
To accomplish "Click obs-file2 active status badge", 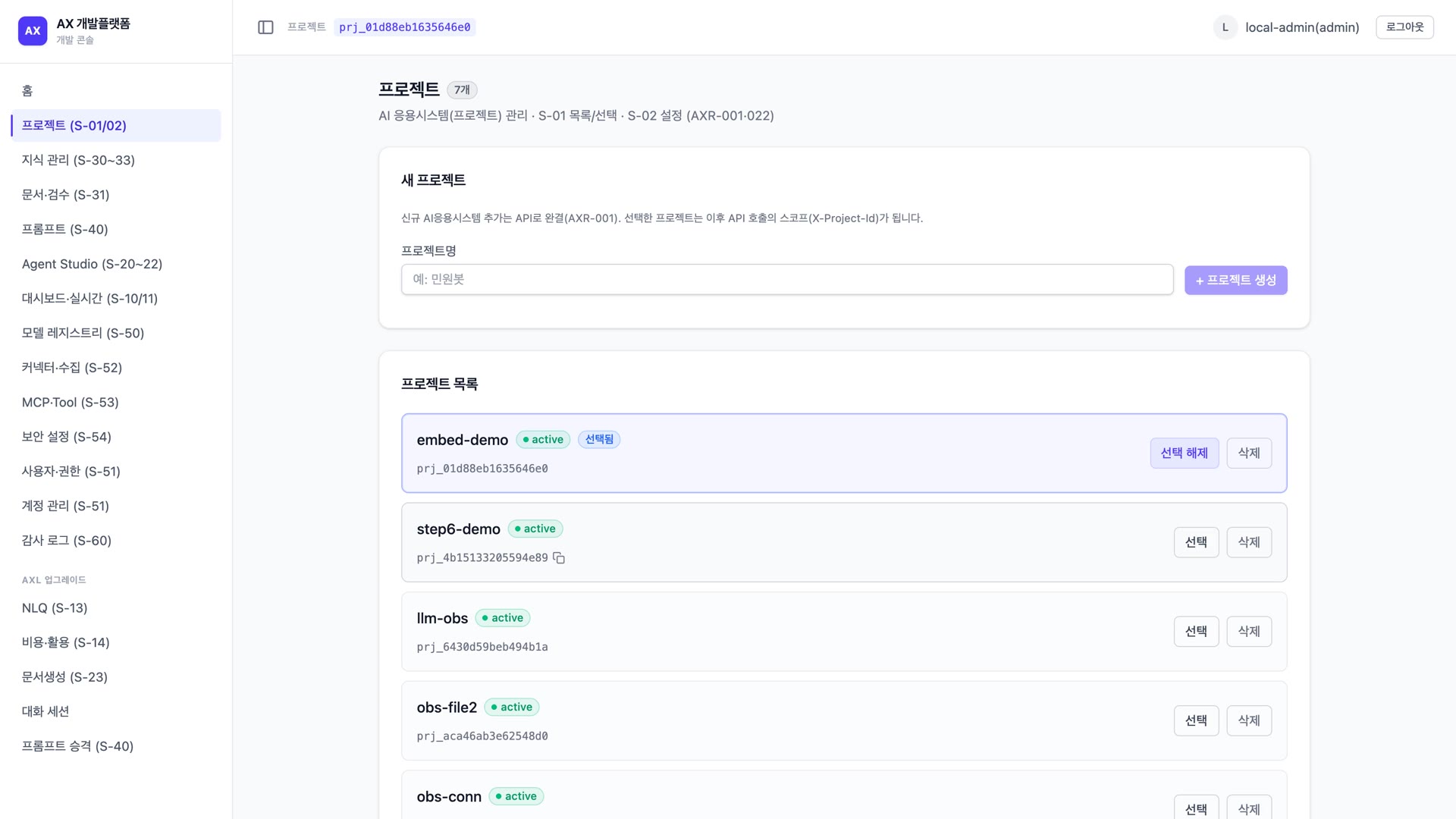I will coord(512,708).
